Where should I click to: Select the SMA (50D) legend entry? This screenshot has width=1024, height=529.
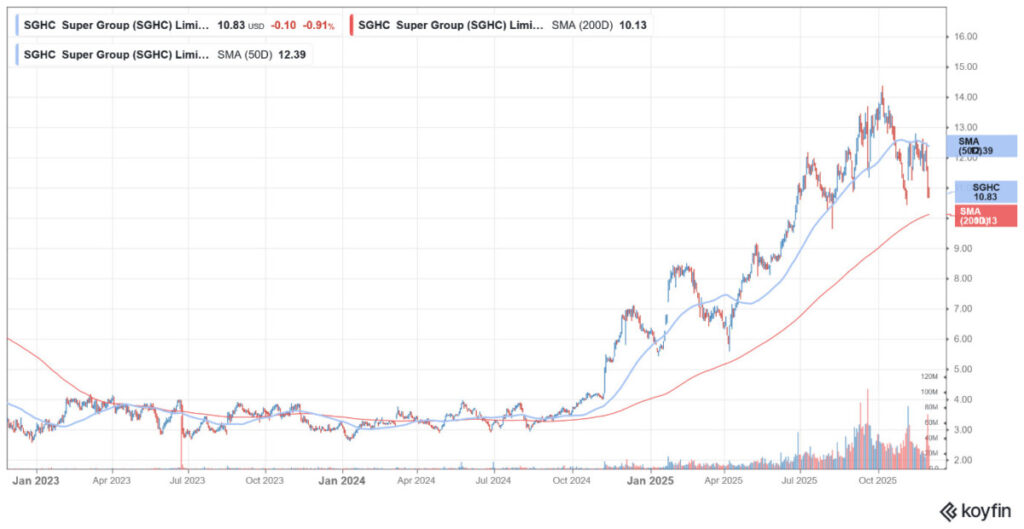(x=165, y=53)
